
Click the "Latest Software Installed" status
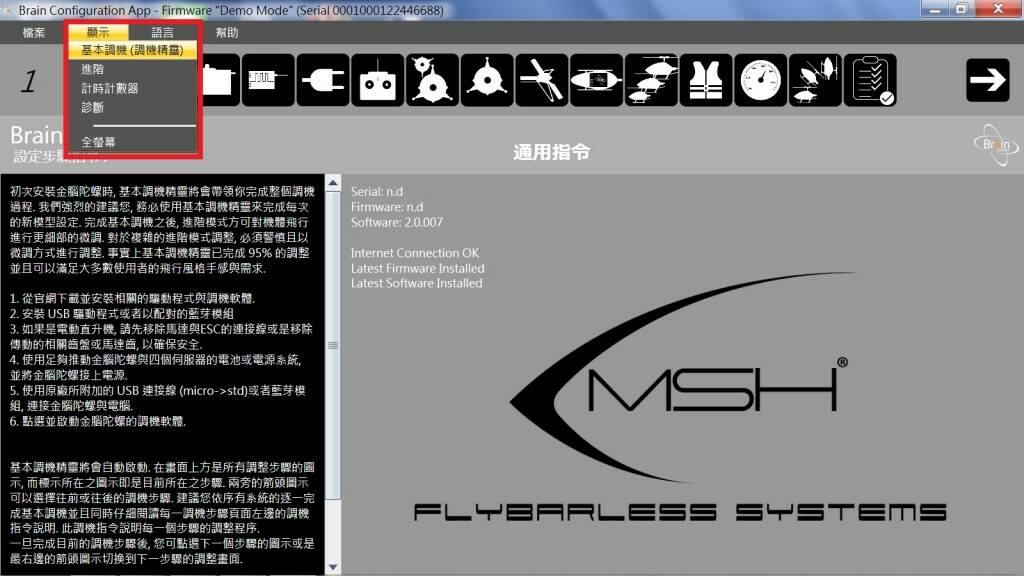pos(417,283)
